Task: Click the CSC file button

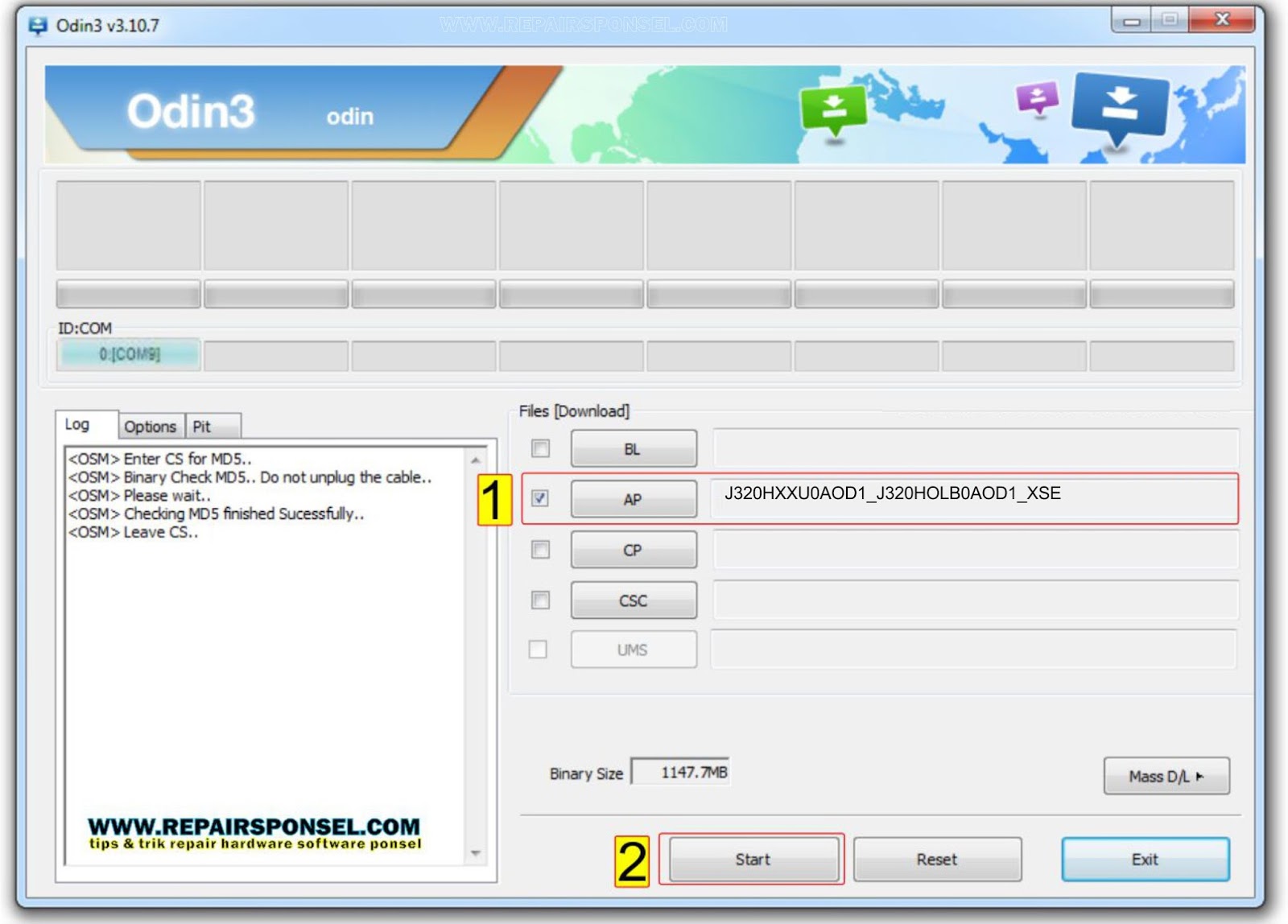Action: click(634, 600)
